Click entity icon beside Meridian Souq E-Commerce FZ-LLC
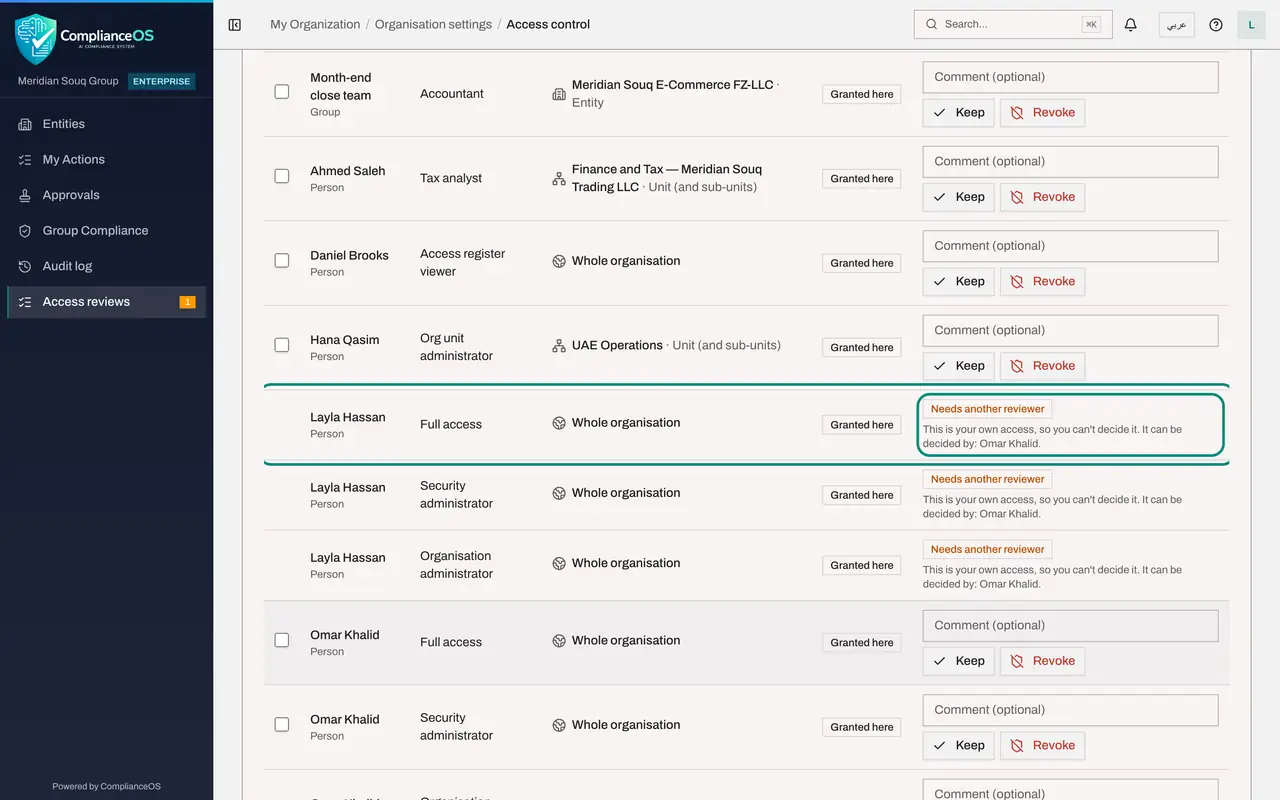Image resolution: width=1280 pixels, height=800 pixels. coord(559,94)
